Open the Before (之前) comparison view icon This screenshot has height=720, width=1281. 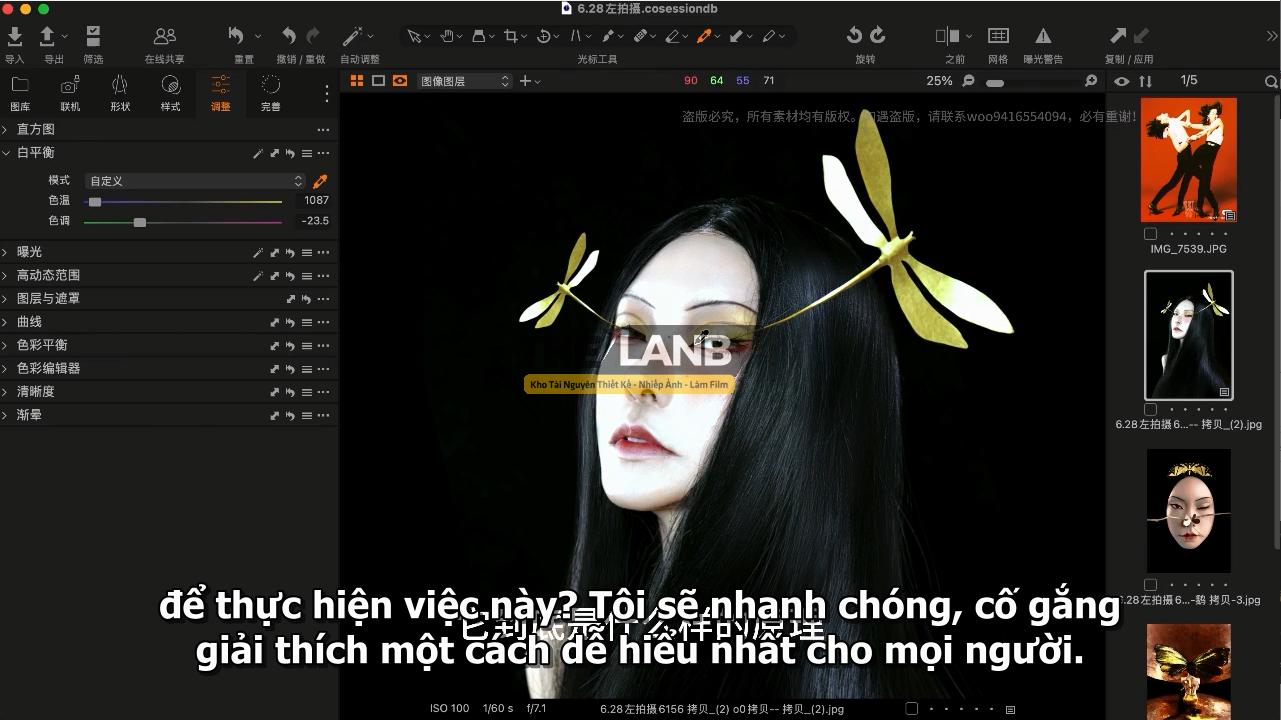947,36
